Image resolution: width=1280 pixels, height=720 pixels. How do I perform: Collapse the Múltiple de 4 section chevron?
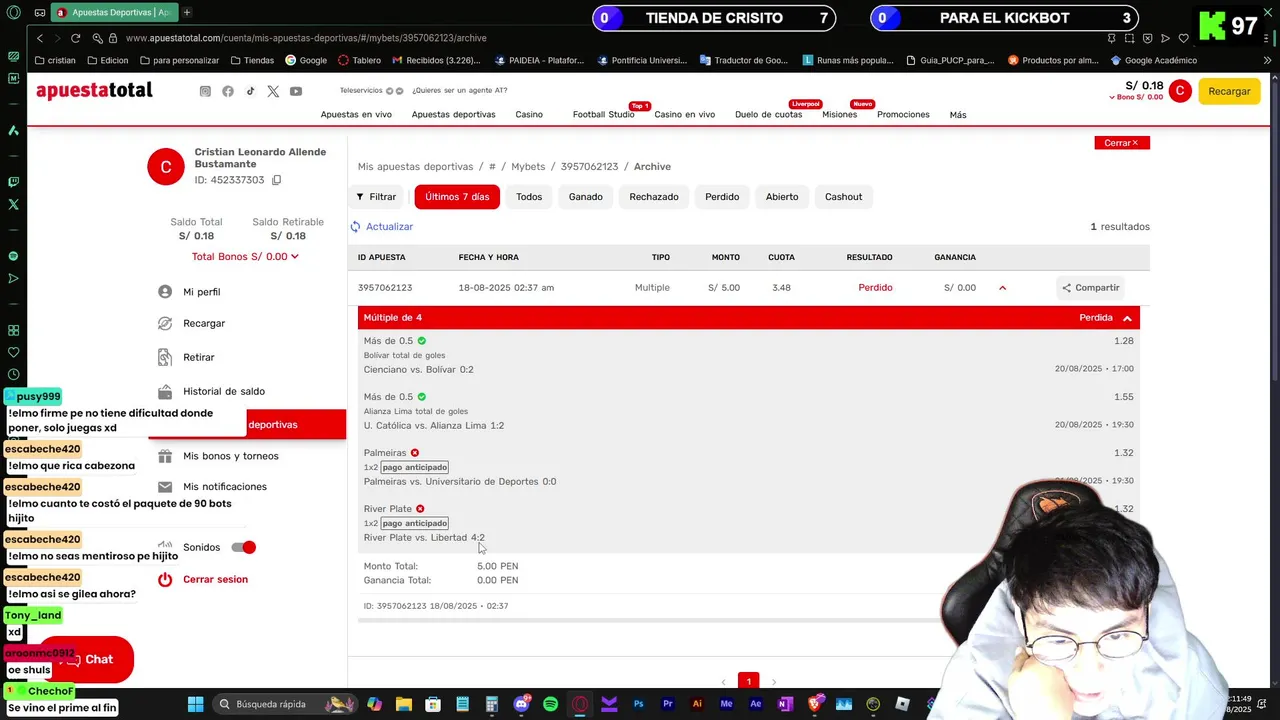(1127, 318)
